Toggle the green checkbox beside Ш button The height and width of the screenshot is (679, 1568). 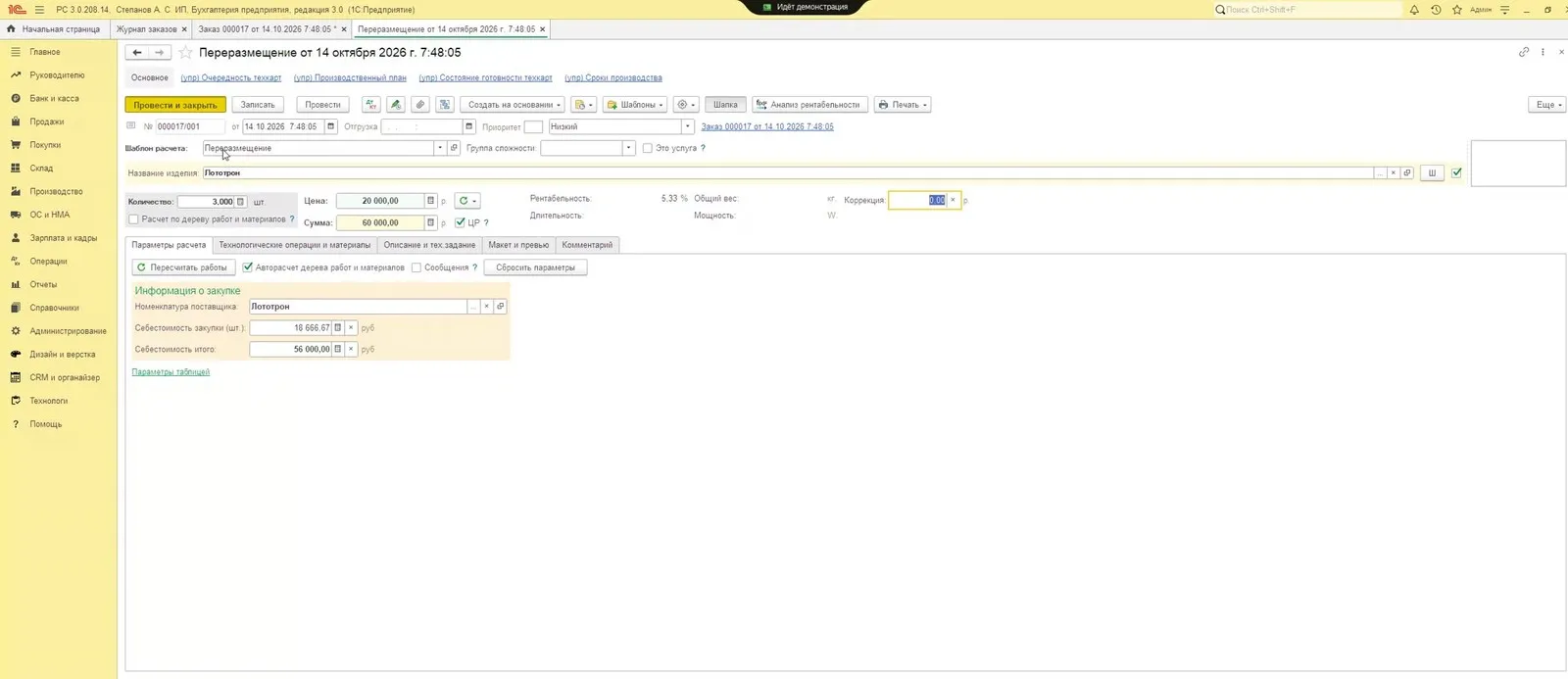1457,172
